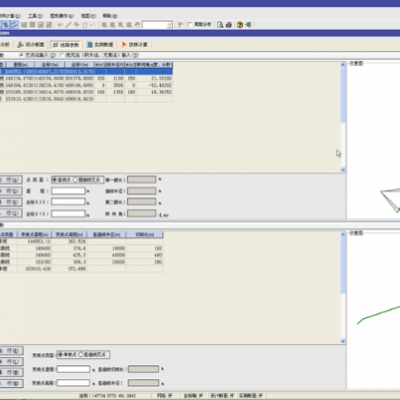Click the printer icon in toolbar
Viewport: 400px width, 400px height.
(229, 25)
